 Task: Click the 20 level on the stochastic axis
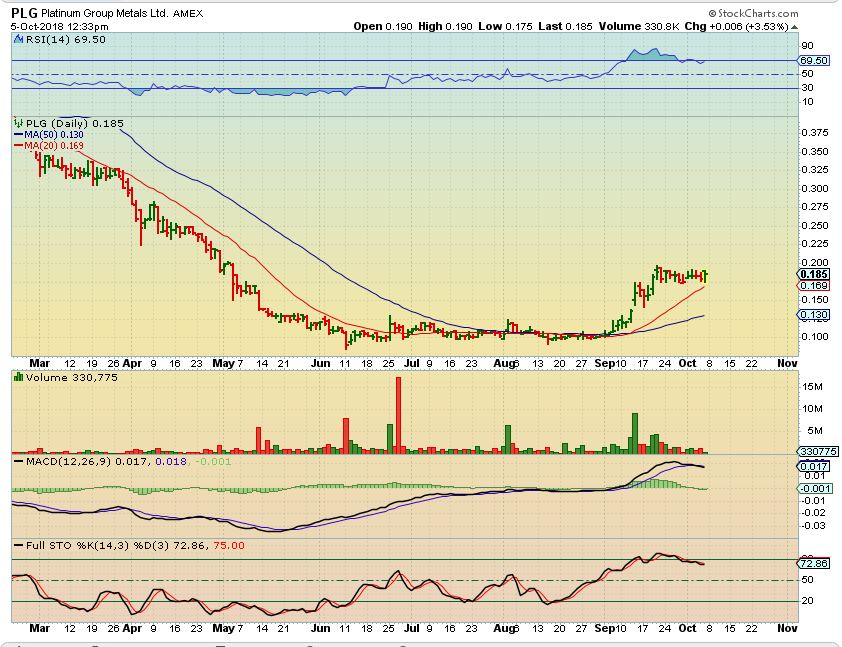(x=807, y=601)
